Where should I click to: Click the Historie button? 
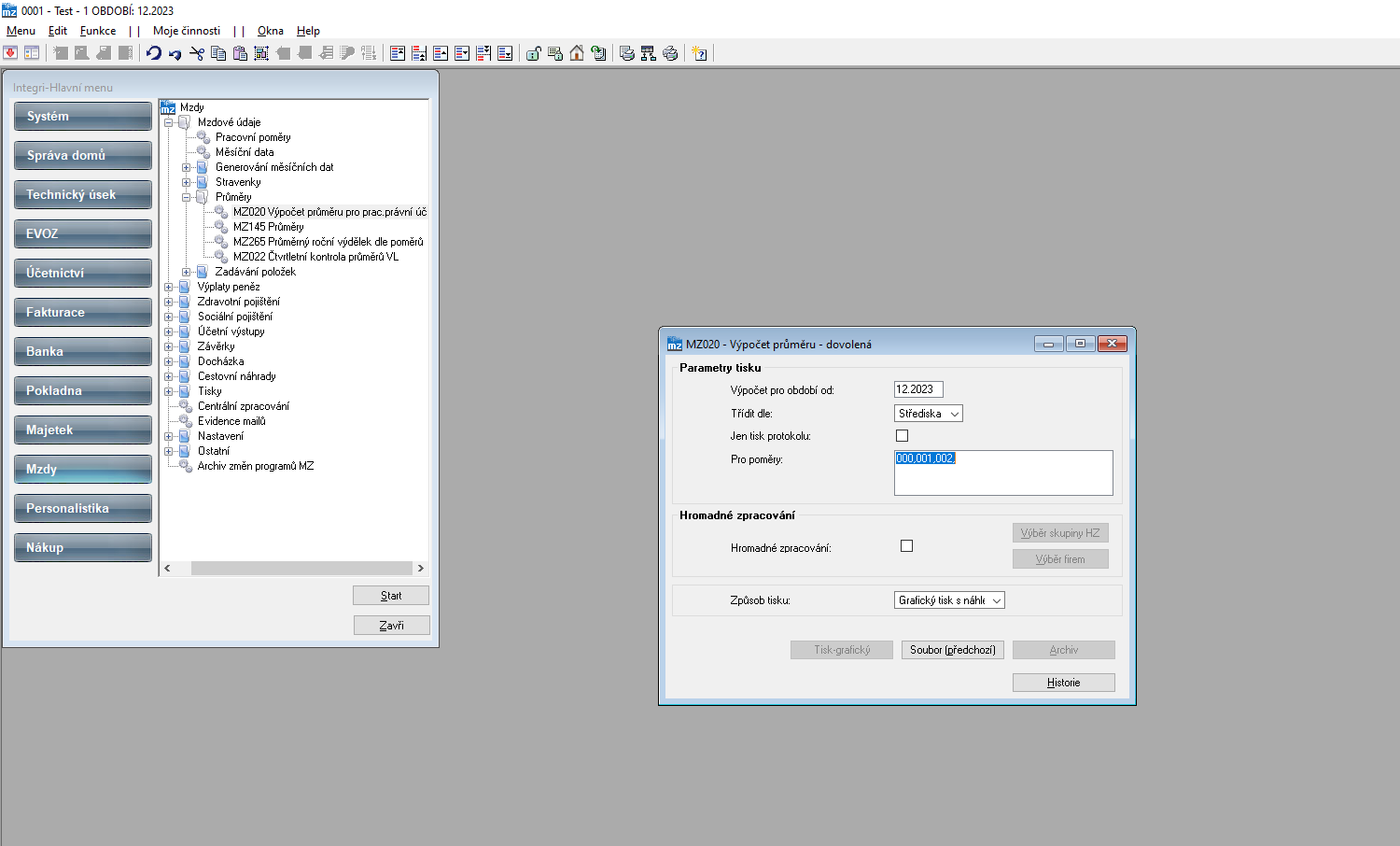(1064, 683)
